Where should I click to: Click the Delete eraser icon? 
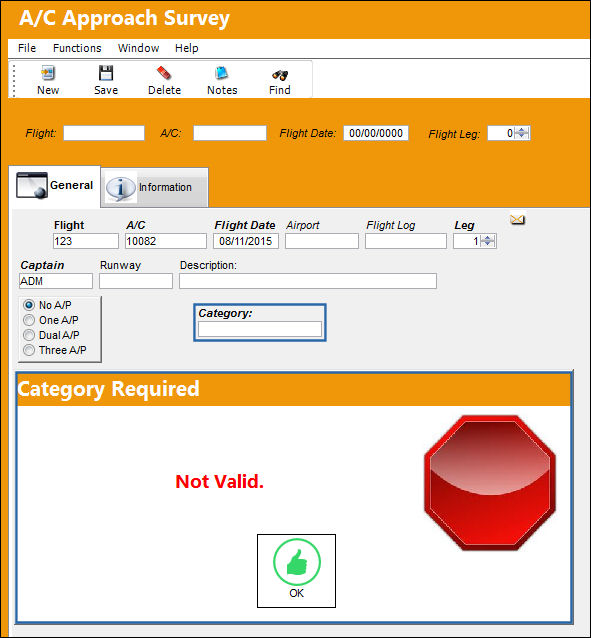tap(164, 73)
